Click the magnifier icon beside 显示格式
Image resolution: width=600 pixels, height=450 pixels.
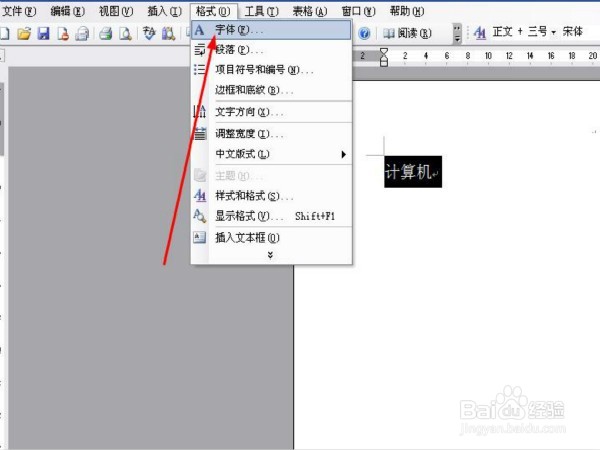coord(200,216)
